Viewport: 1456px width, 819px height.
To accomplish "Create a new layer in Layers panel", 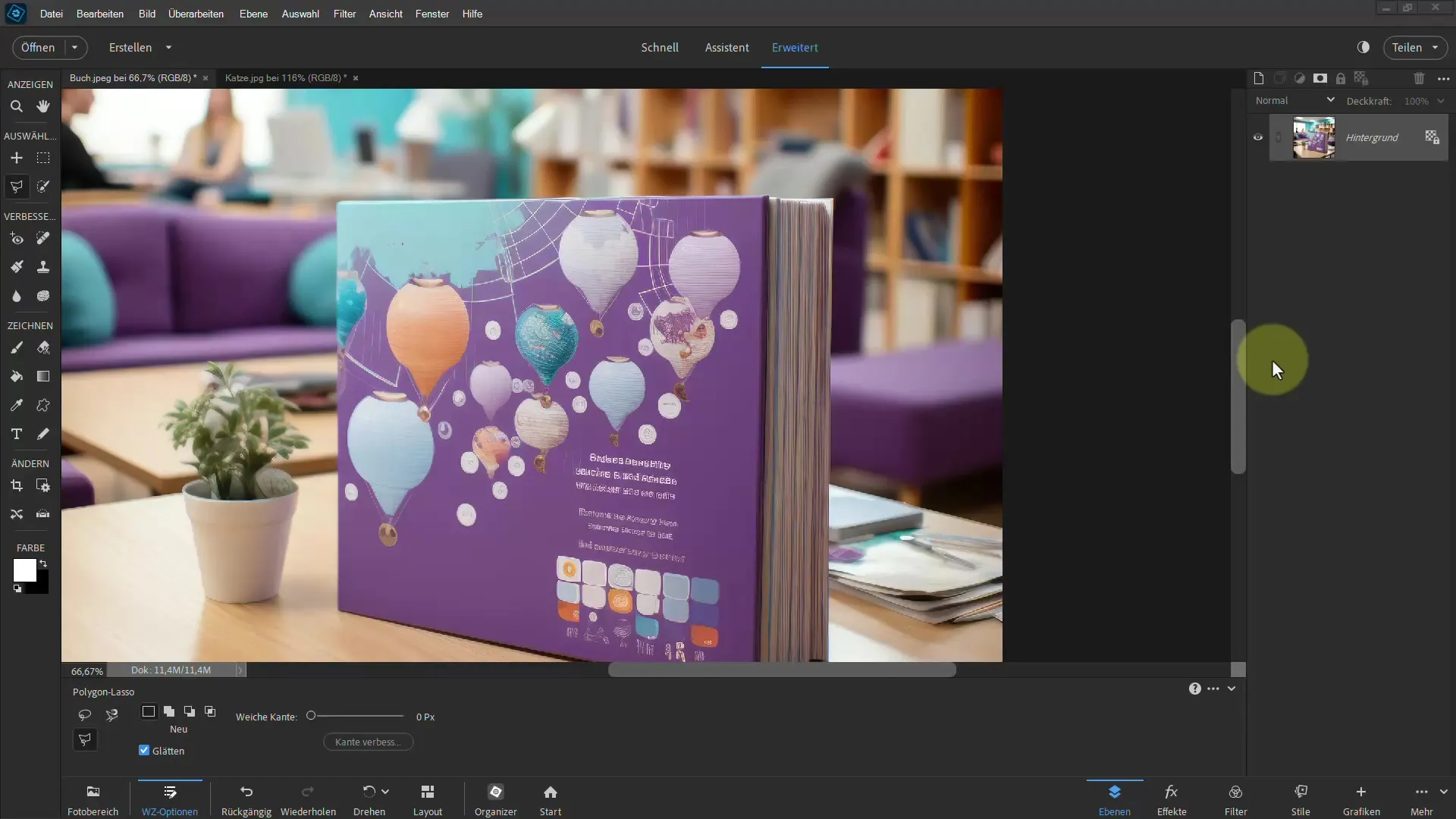I will 1259,78.
